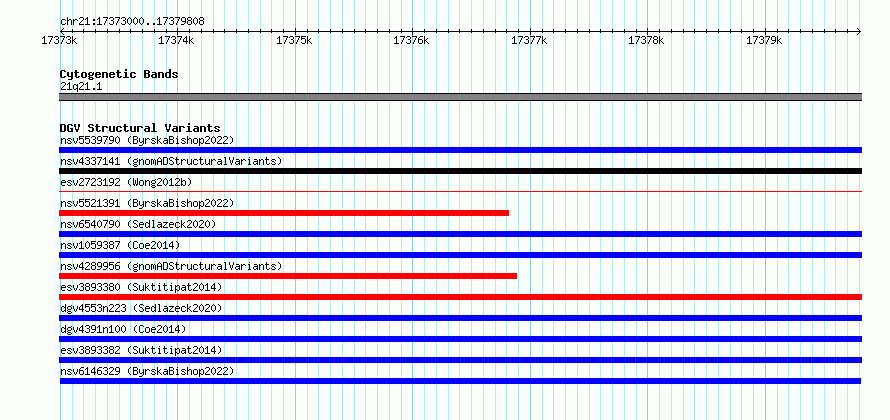Viewport: 890px width, 420px height.
Task: Select the dgv4391n100 blue bar
Action: 460,339
